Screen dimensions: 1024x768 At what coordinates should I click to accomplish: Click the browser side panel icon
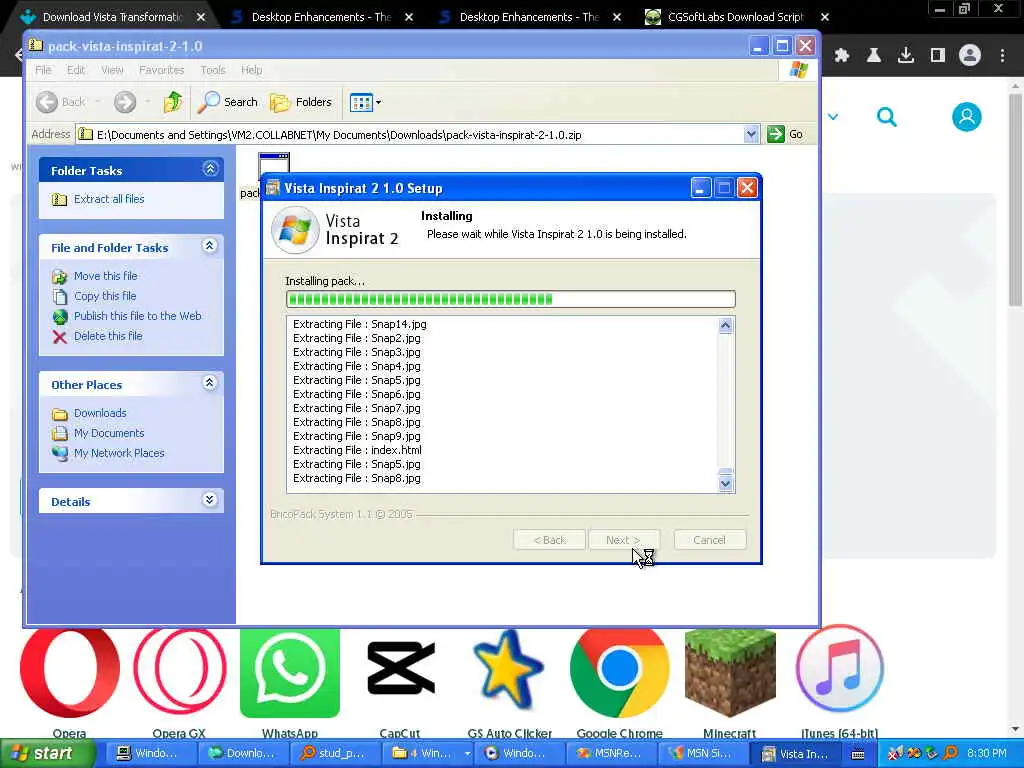938,56
